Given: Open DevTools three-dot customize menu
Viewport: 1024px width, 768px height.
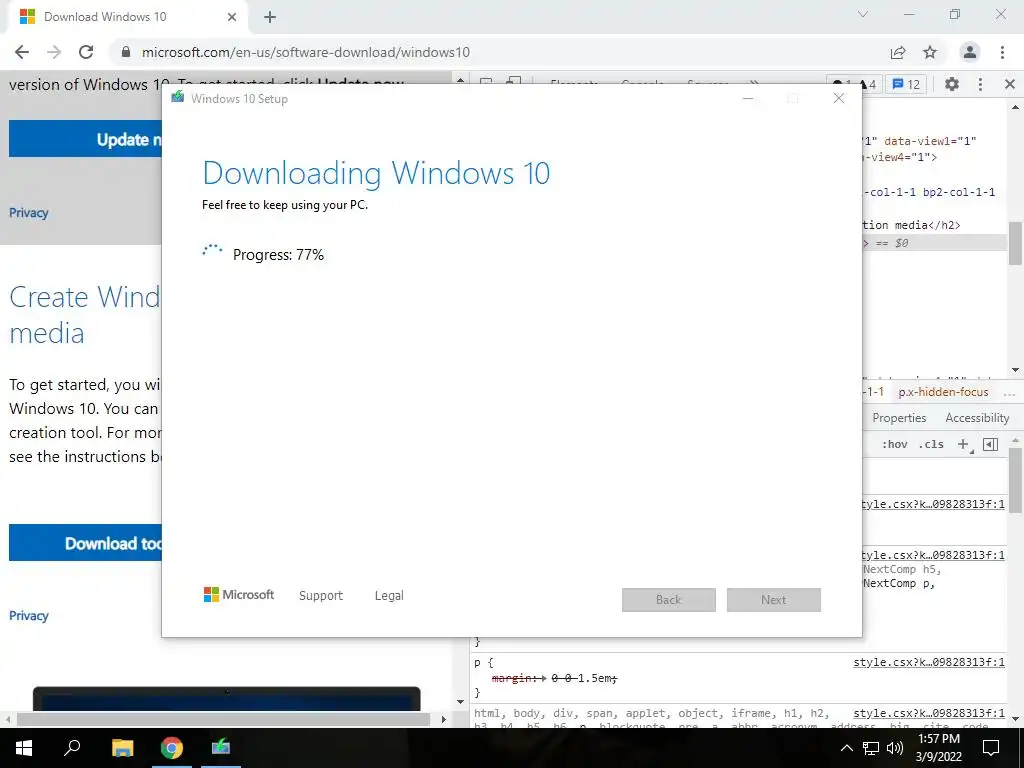Looking at the screenshot, I should click(980, 84).
